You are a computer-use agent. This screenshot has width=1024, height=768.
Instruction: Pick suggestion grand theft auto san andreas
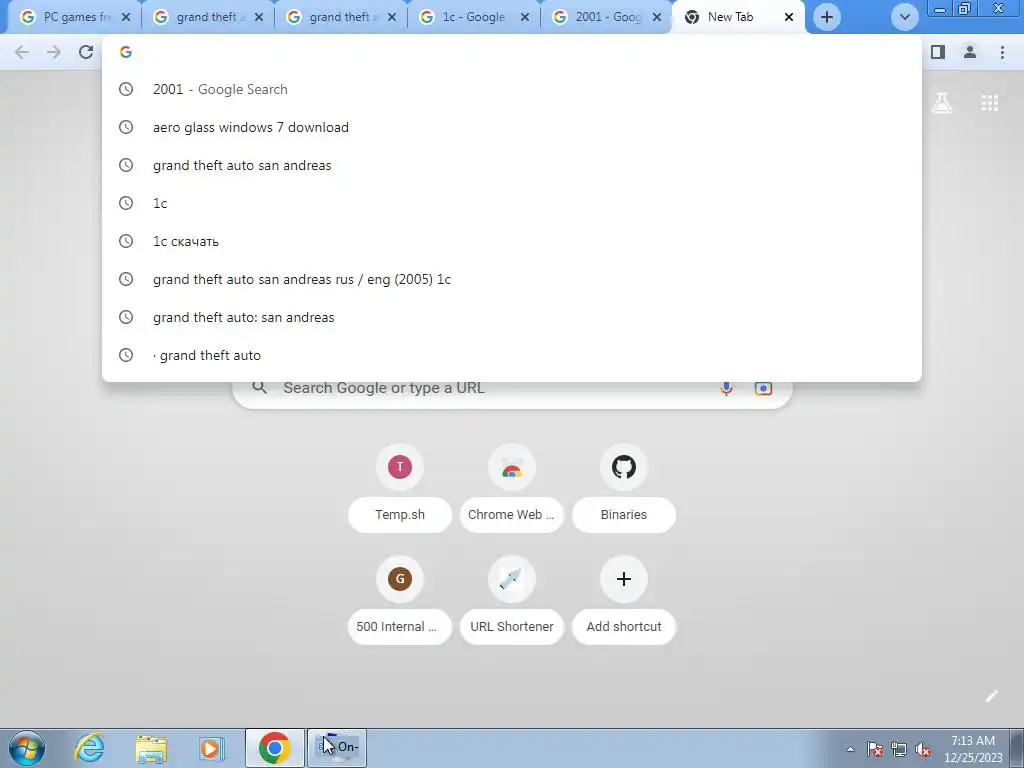[511, 165]
